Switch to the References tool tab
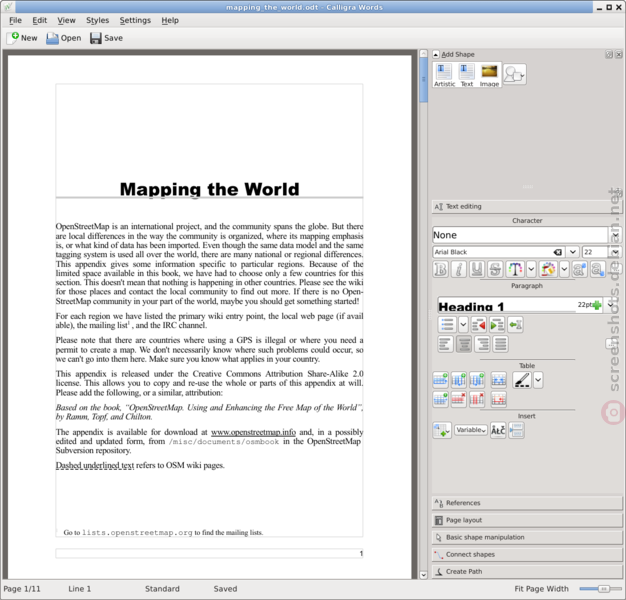The image size is (626, 600). (x=527, y=503)
